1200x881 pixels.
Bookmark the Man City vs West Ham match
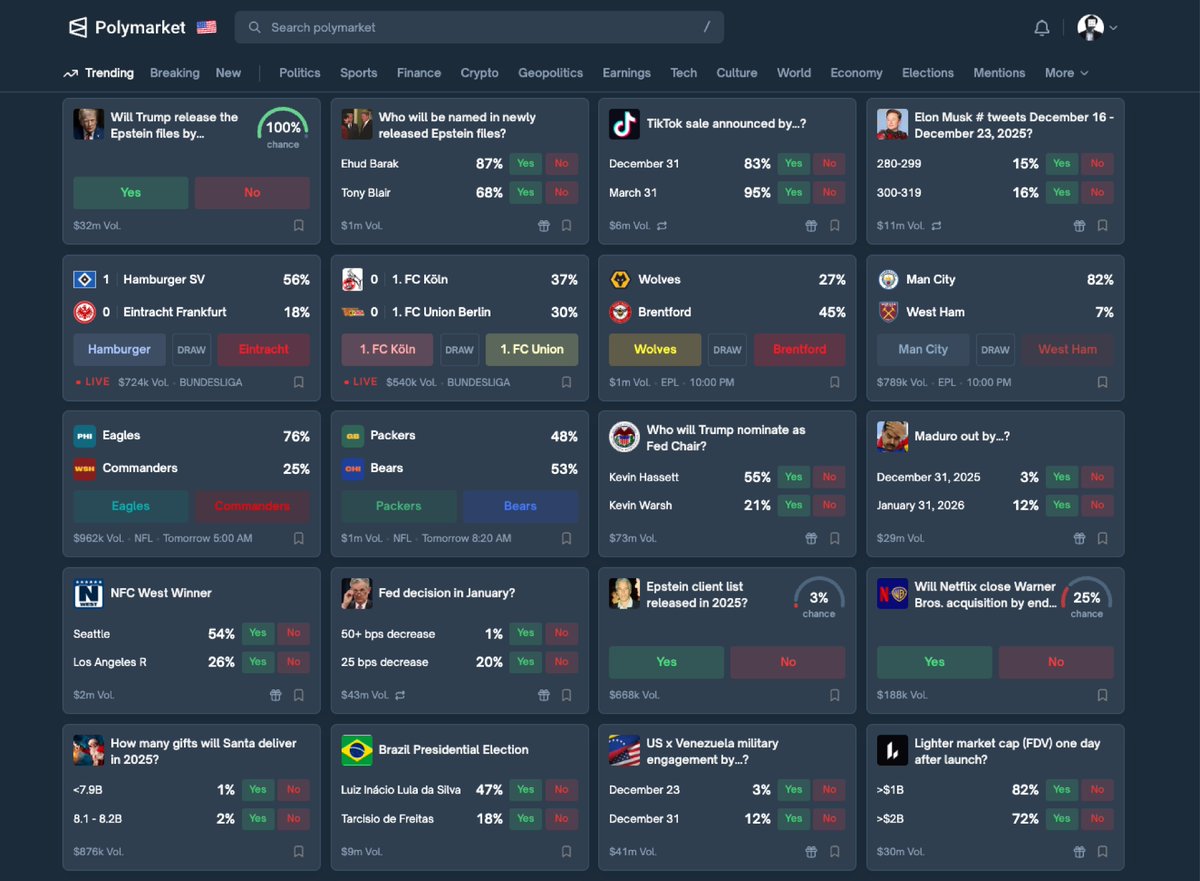click(x=1103, y=382)
